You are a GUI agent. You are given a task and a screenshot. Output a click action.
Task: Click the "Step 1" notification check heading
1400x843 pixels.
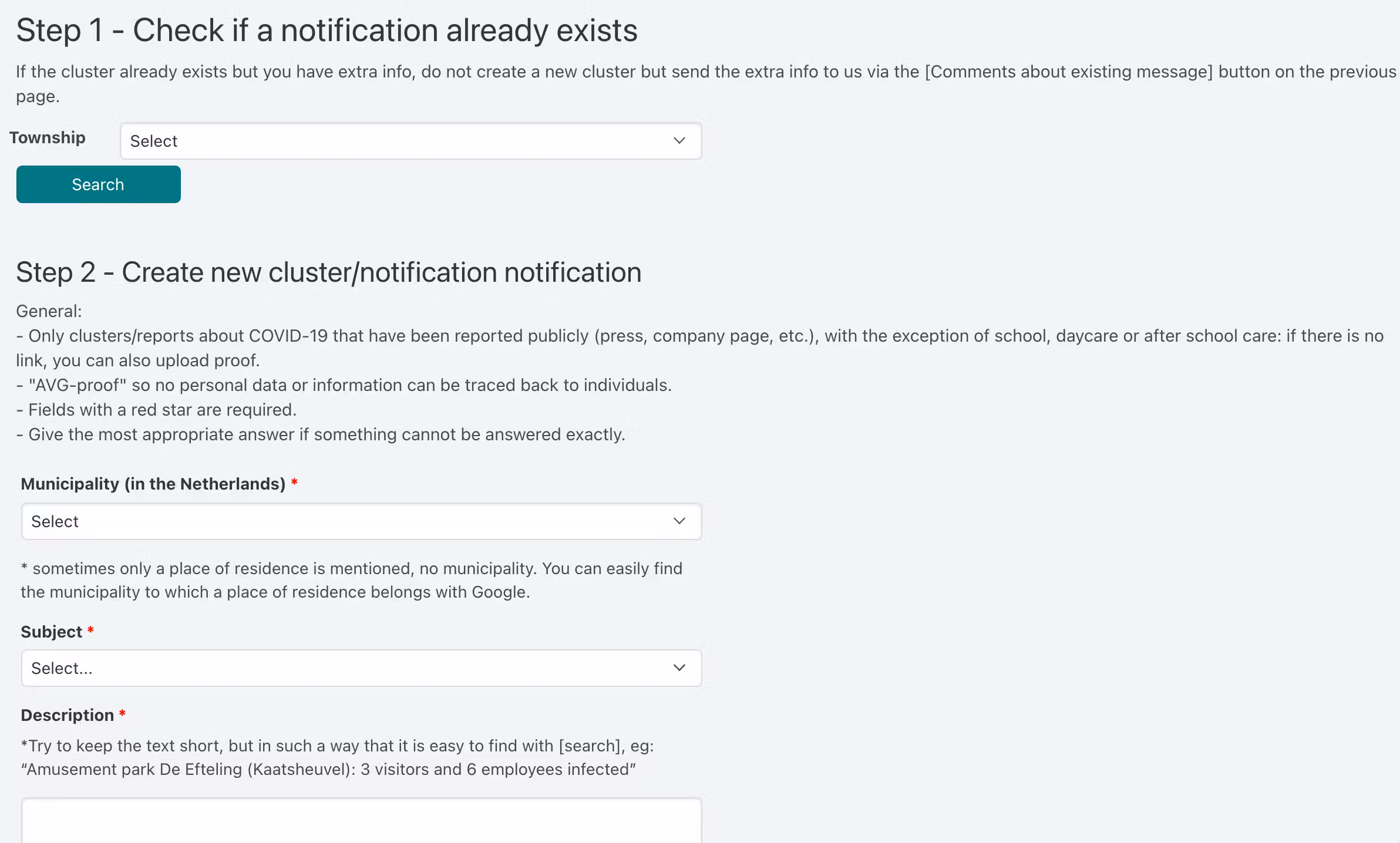(x=327, y=31)
